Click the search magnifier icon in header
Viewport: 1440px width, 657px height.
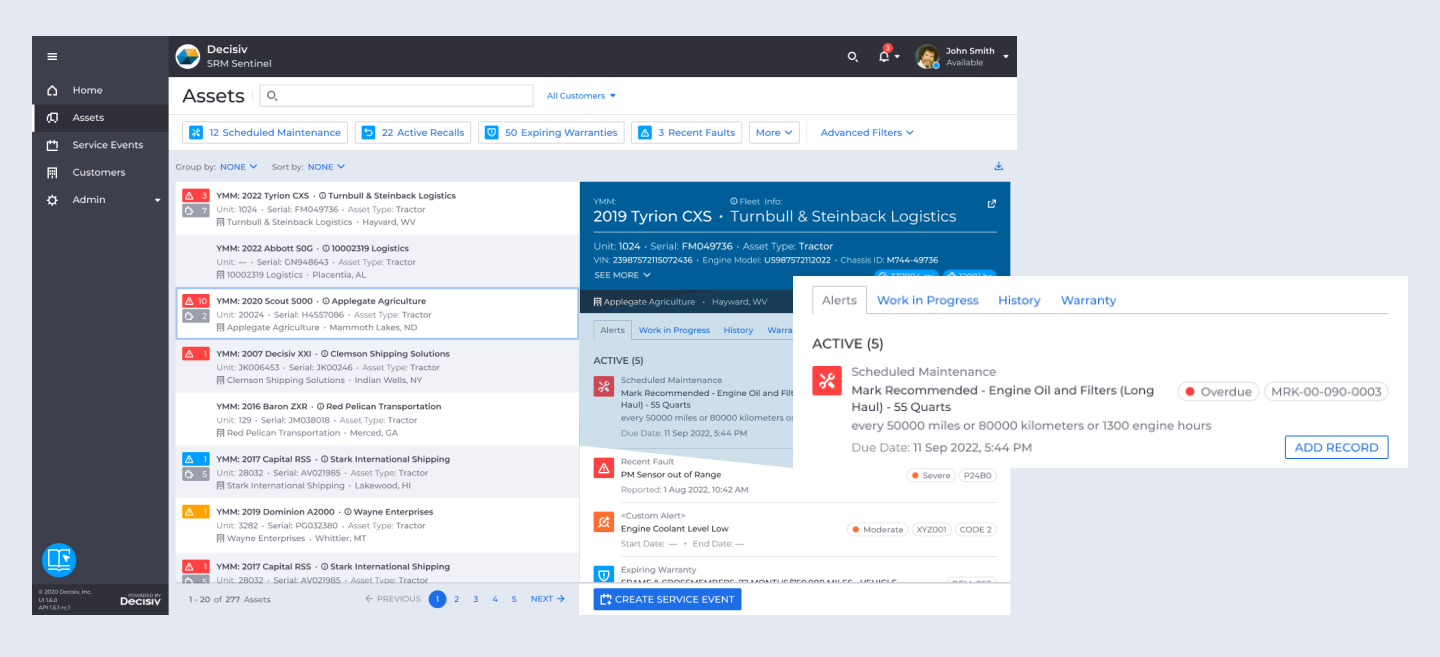point(853,57)
